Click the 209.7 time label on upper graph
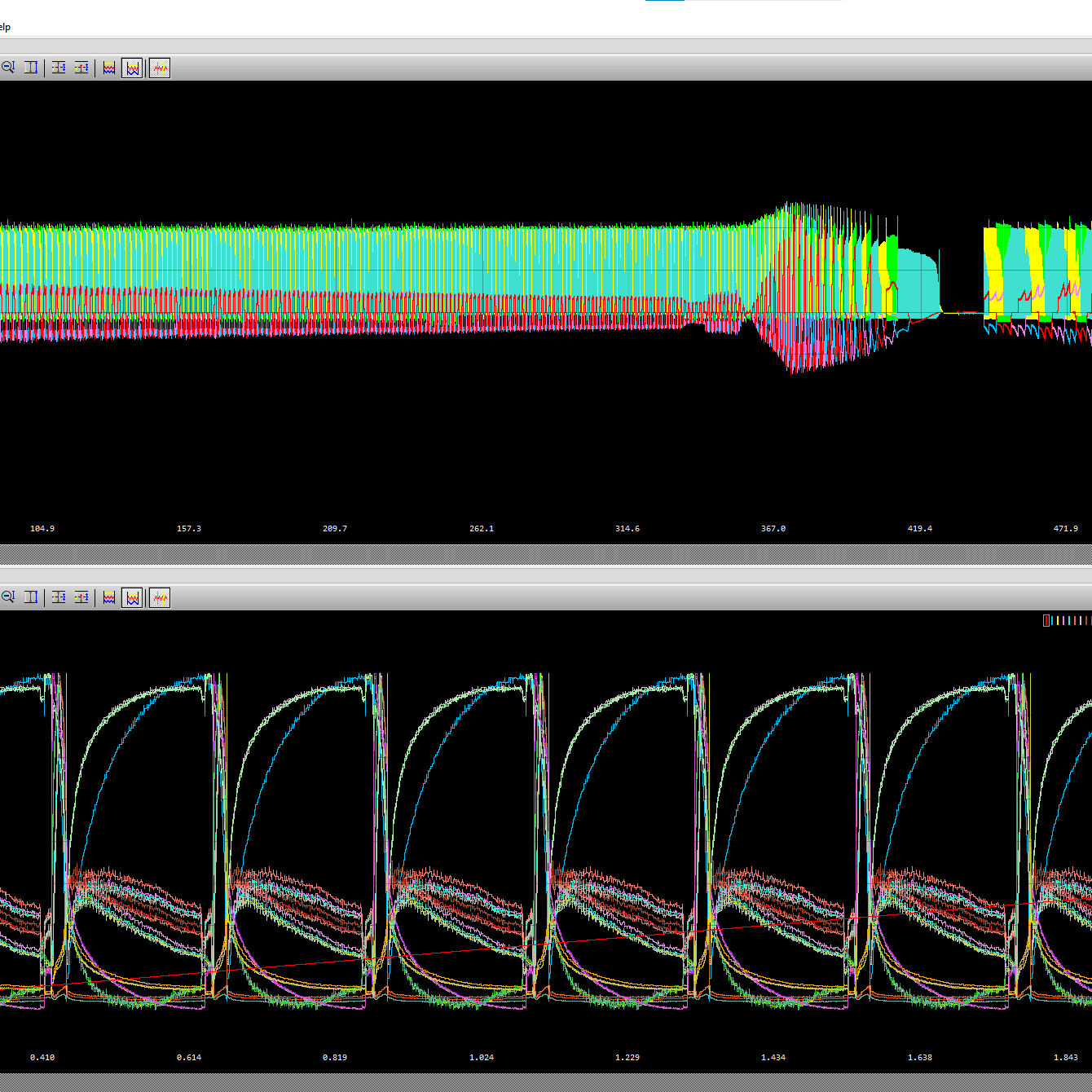The image size is (1092, 1092). (335, 528)
